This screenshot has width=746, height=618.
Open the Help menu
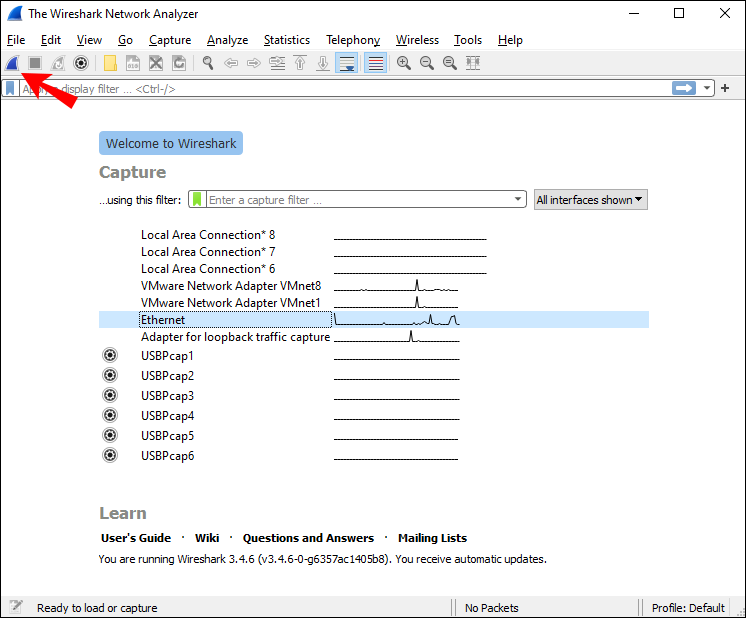tap(510, 40)
